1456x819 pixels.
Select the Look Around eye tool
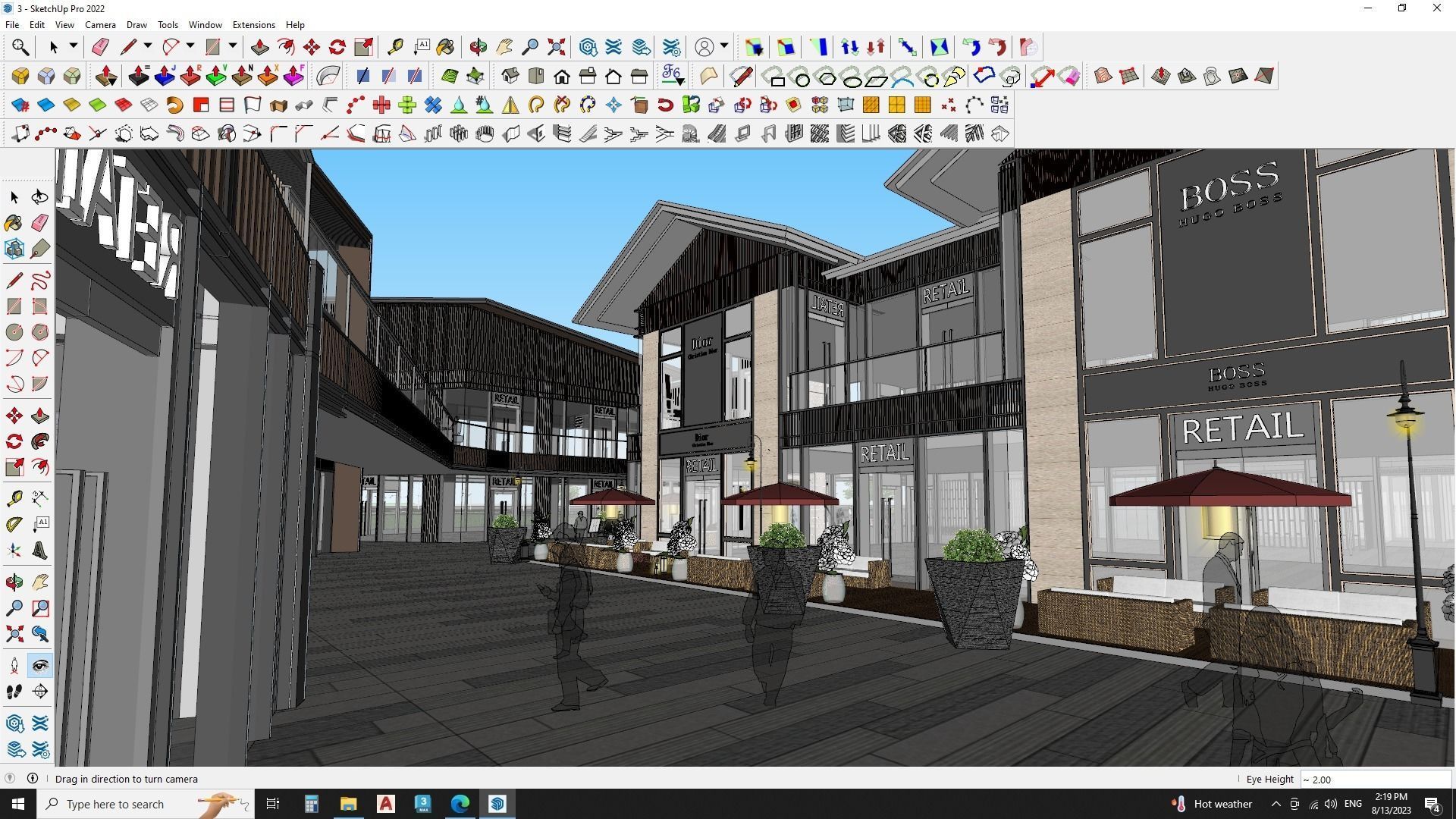(x=39, y=666)
